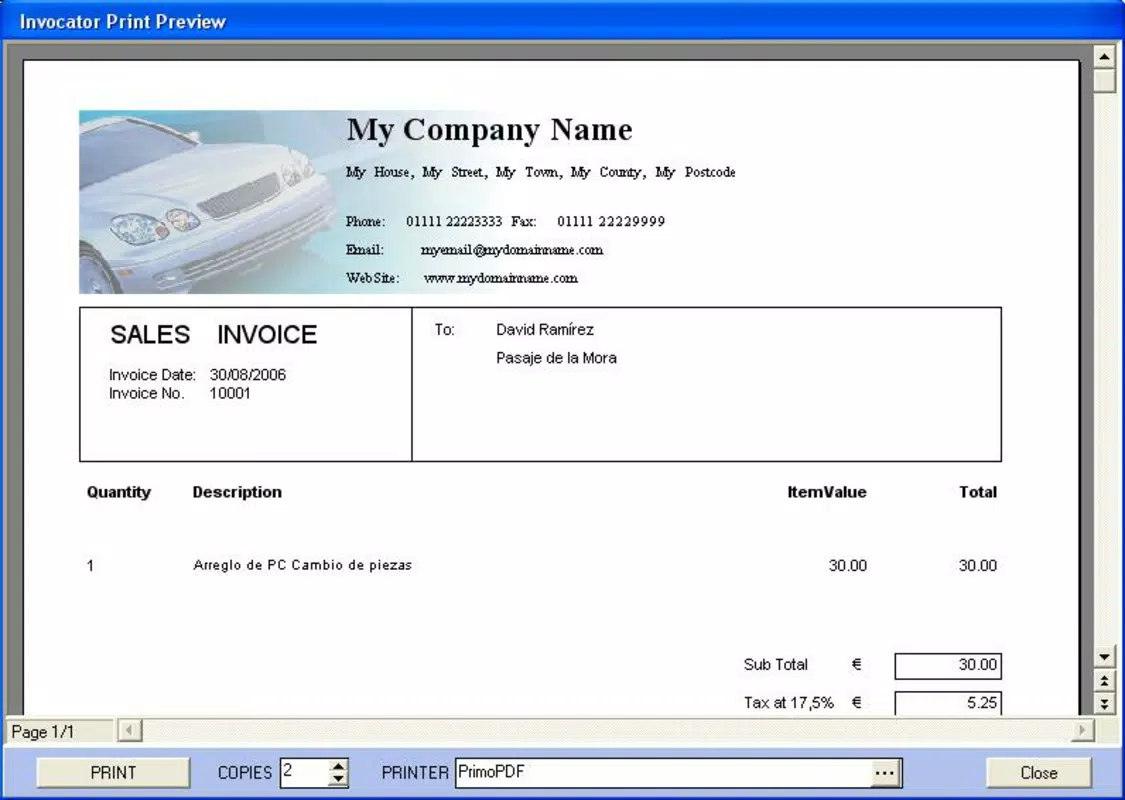Click the vertical scrollbar thumb
Screen dimensions: 1125x800
pyautogui.click(x=1104, y=80)
